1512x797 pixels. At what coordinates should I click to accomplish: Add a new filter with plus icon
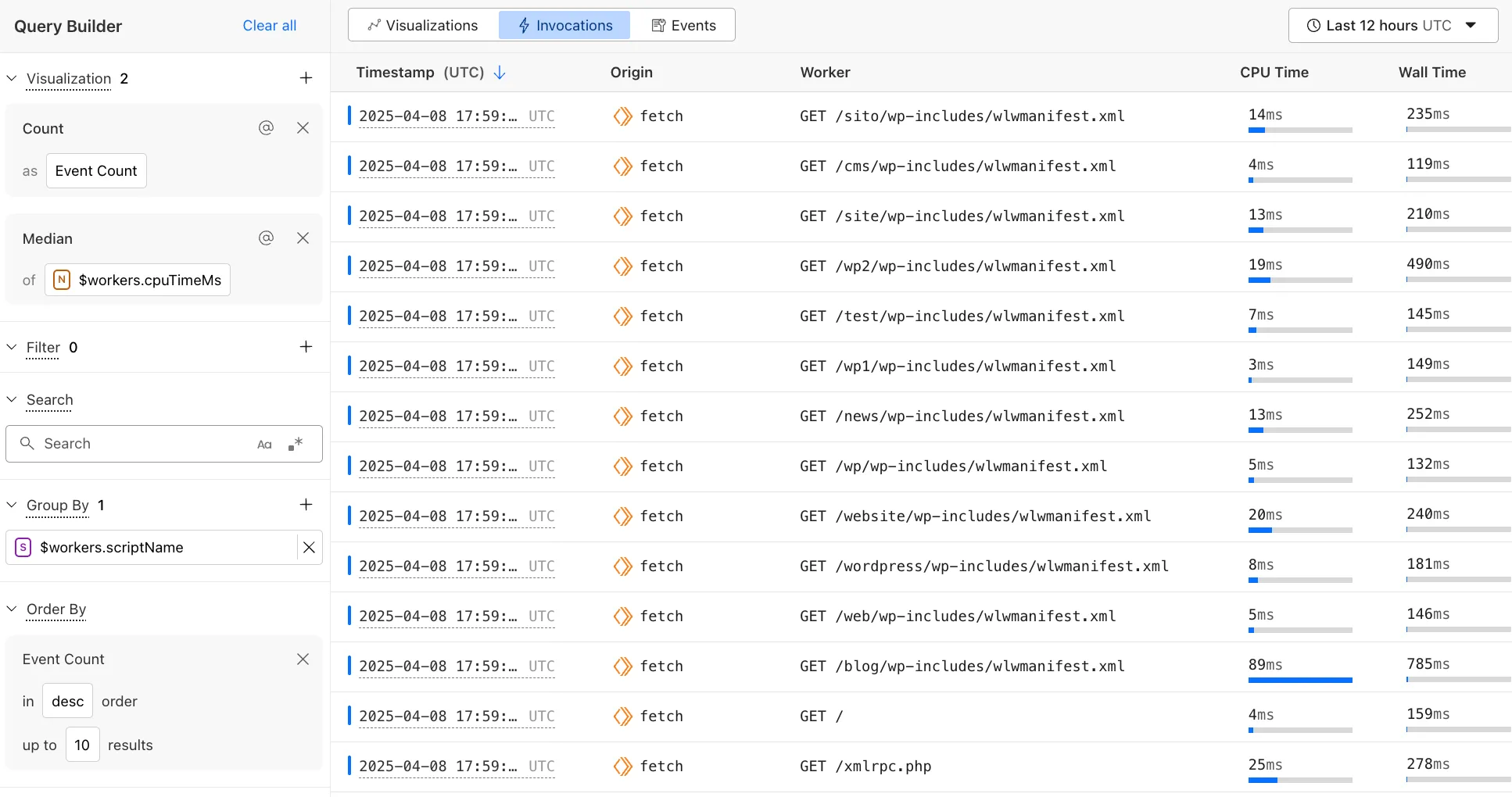(x=306, y=347)
